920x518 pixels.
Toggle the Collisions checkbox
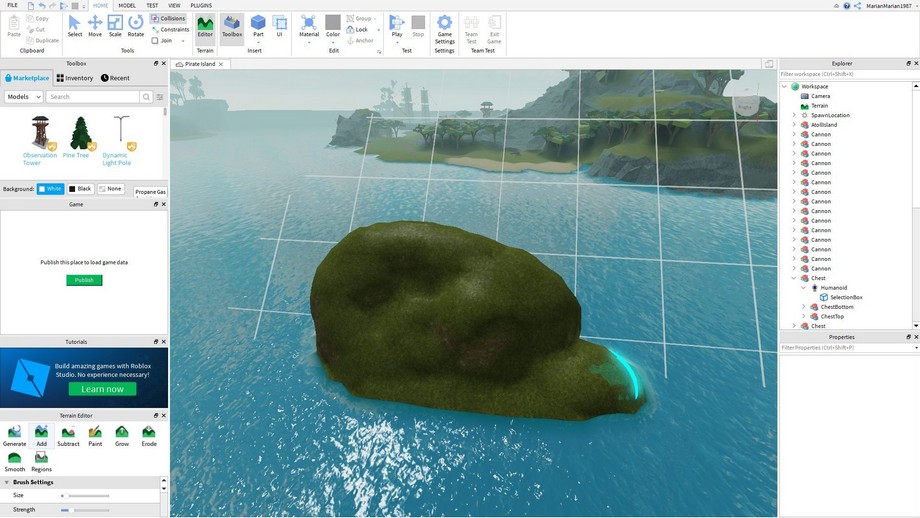155,18
